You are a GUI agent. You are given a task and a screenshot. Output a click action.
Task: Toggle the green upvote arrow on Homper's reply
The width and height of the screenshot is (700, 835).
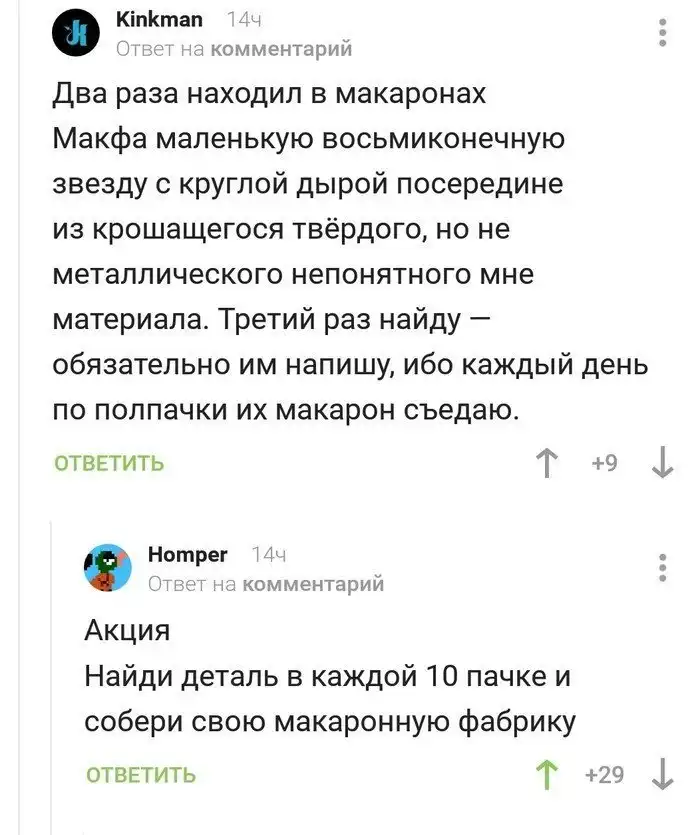point(548,775)
